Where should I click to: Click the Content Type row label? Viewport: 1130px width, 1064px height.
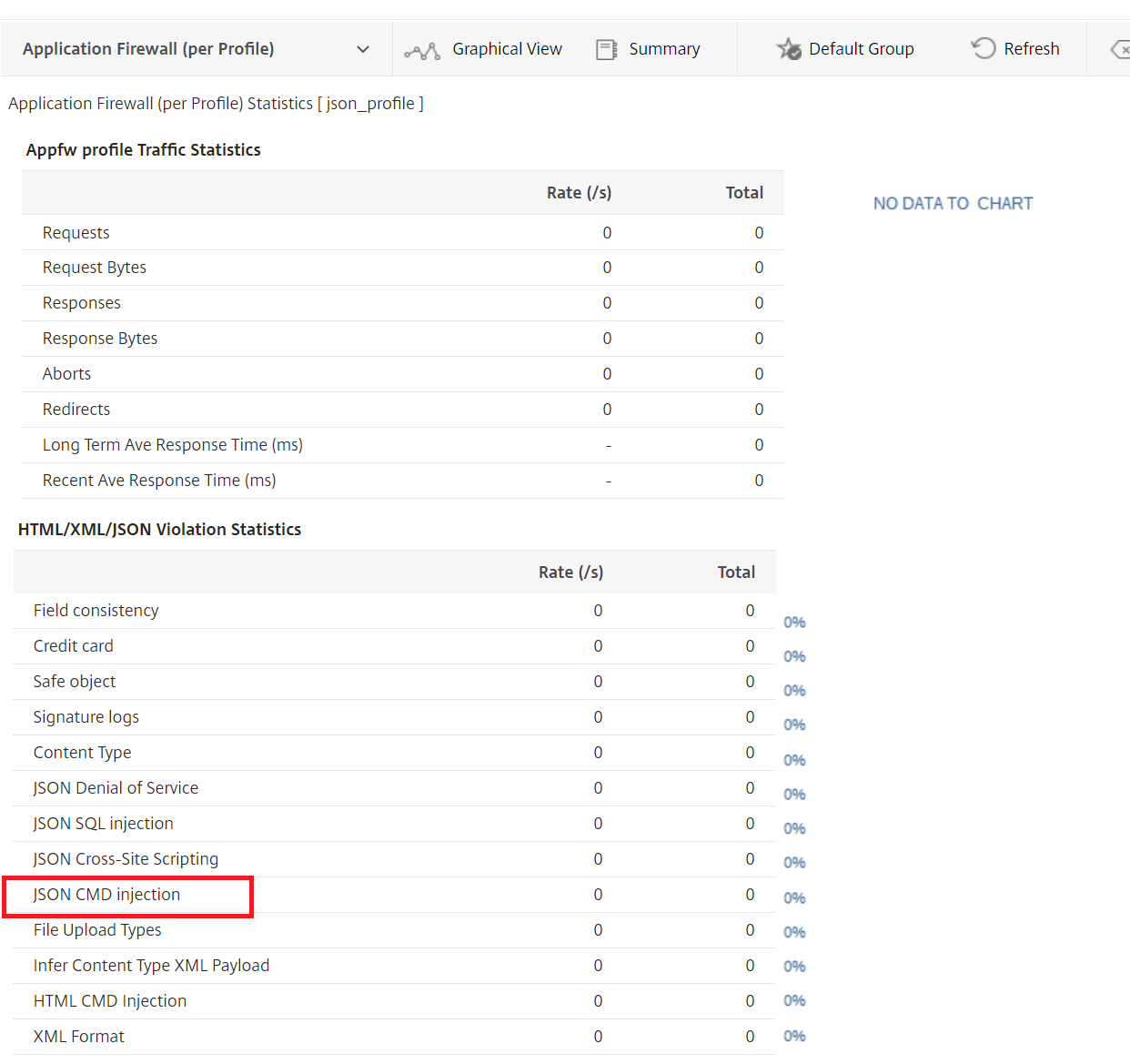(82, 753)
